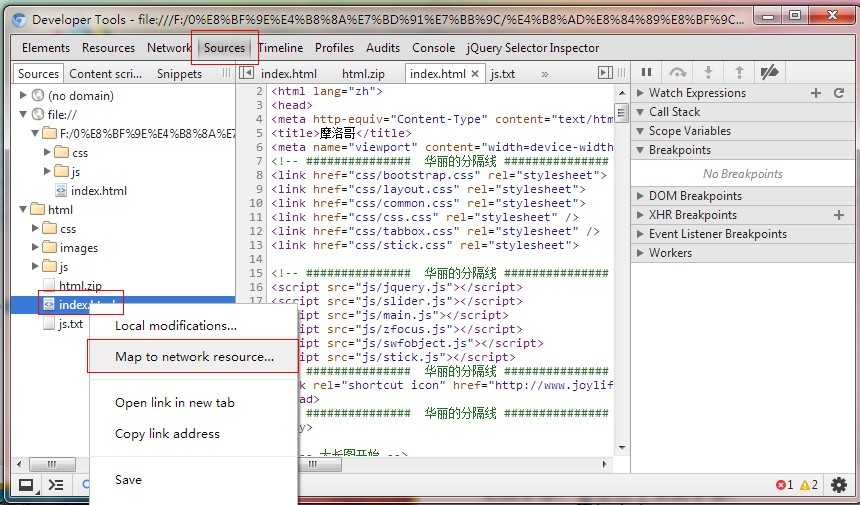Expand css folder inside html folder
The width and height of the screenshot is (860, 505).
35,229
